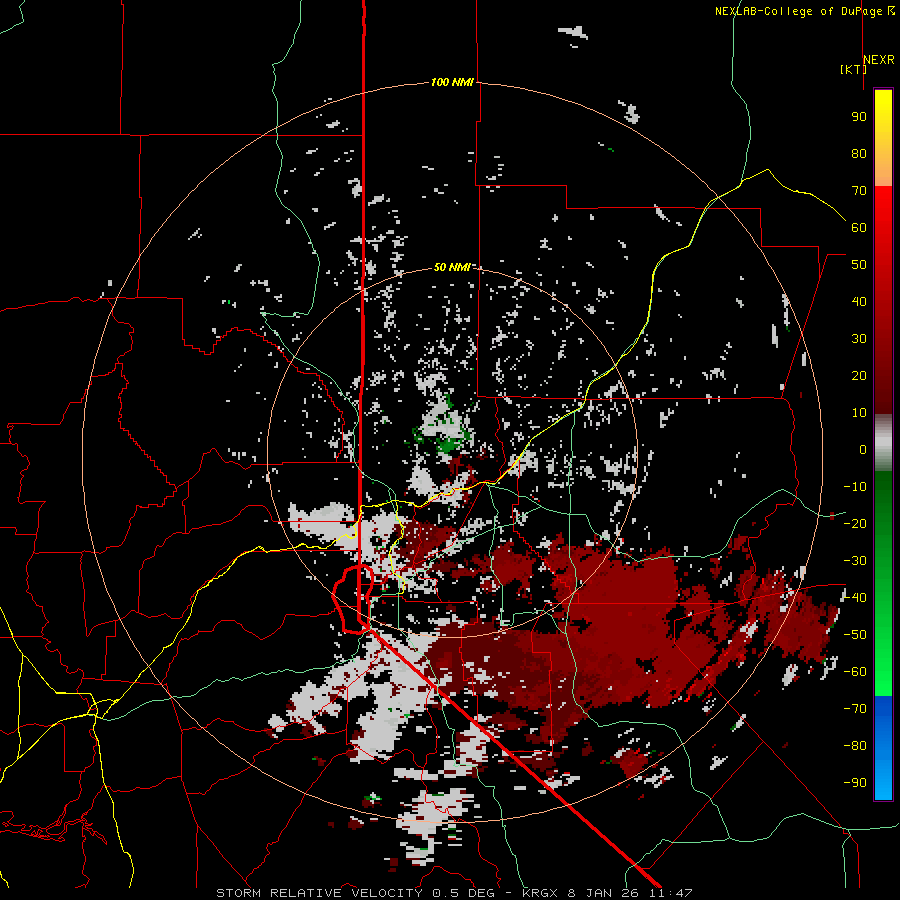Click the 90 value on the velocity scale
The width and height of the screenshot is (900, 900).
(859, 117)
